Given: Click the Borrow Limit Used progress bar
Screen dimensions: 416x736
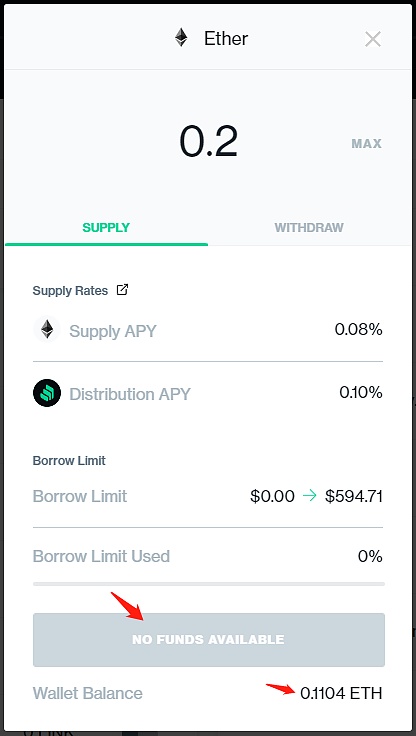Looking at the screenshot, I should (208, 583).
